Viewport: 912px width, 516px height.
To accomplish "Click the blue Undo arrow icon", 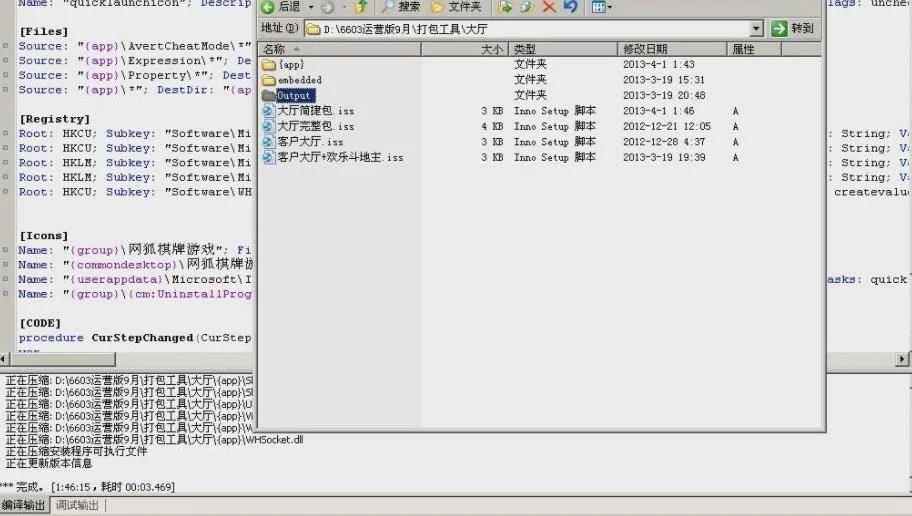I will [571, 7].
